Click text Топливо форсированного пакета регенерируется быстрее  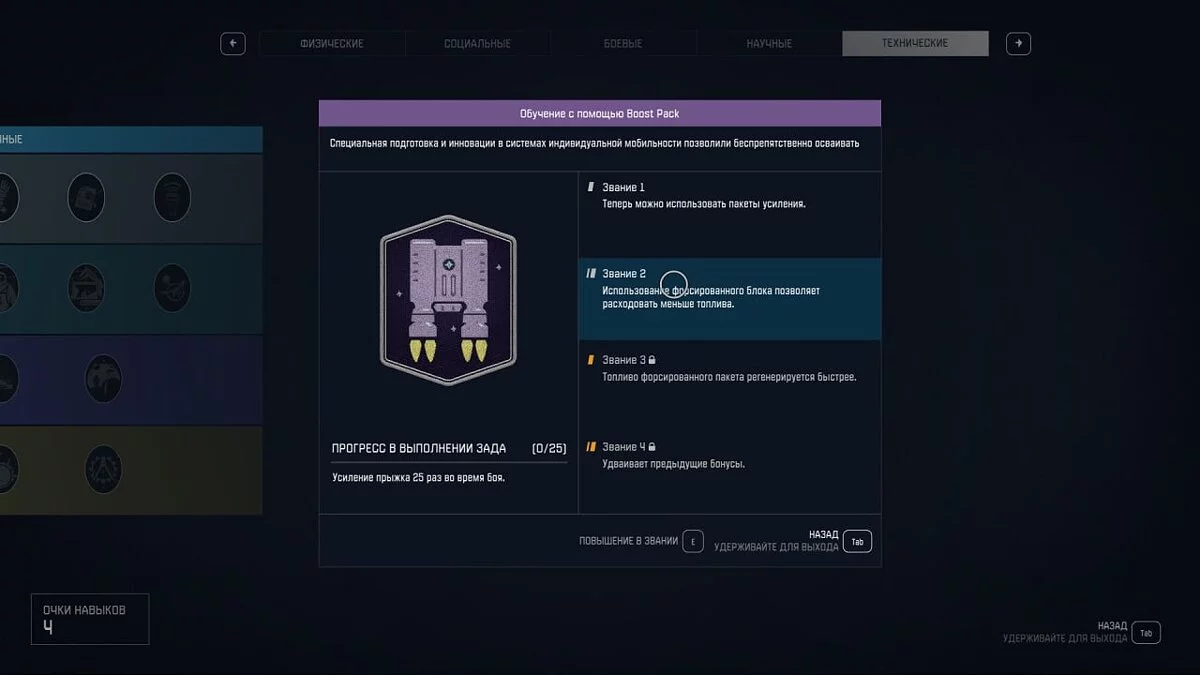pos(729,378)
